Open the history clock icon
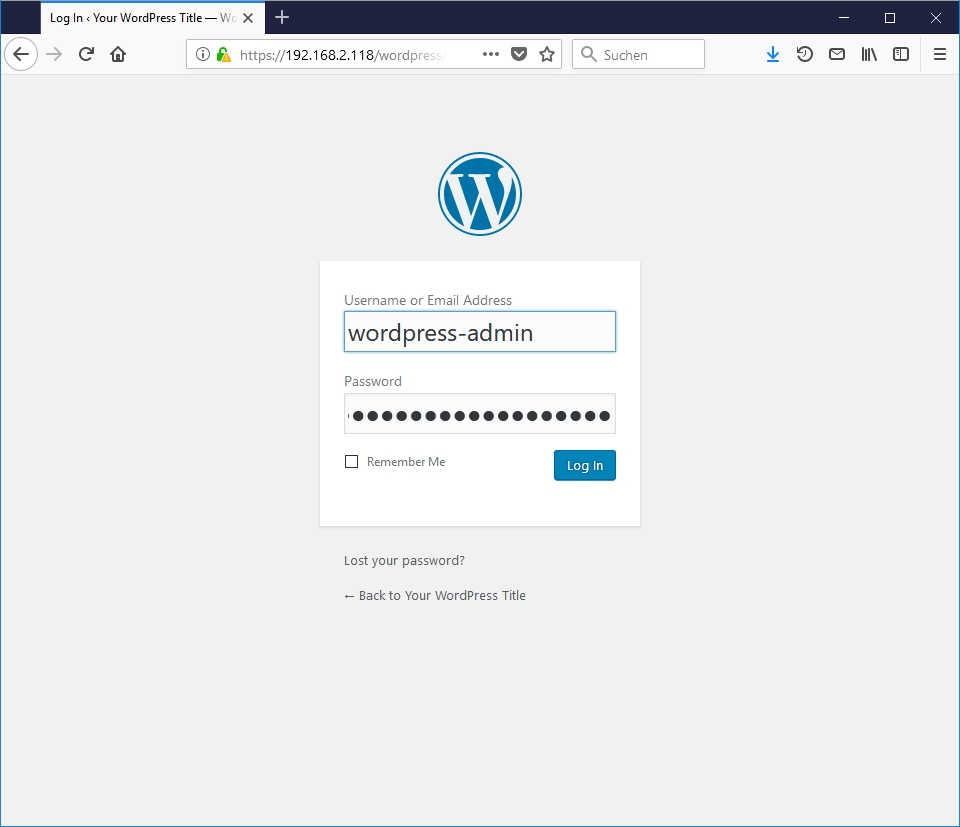960x827 pixels. tap(804, 54)
